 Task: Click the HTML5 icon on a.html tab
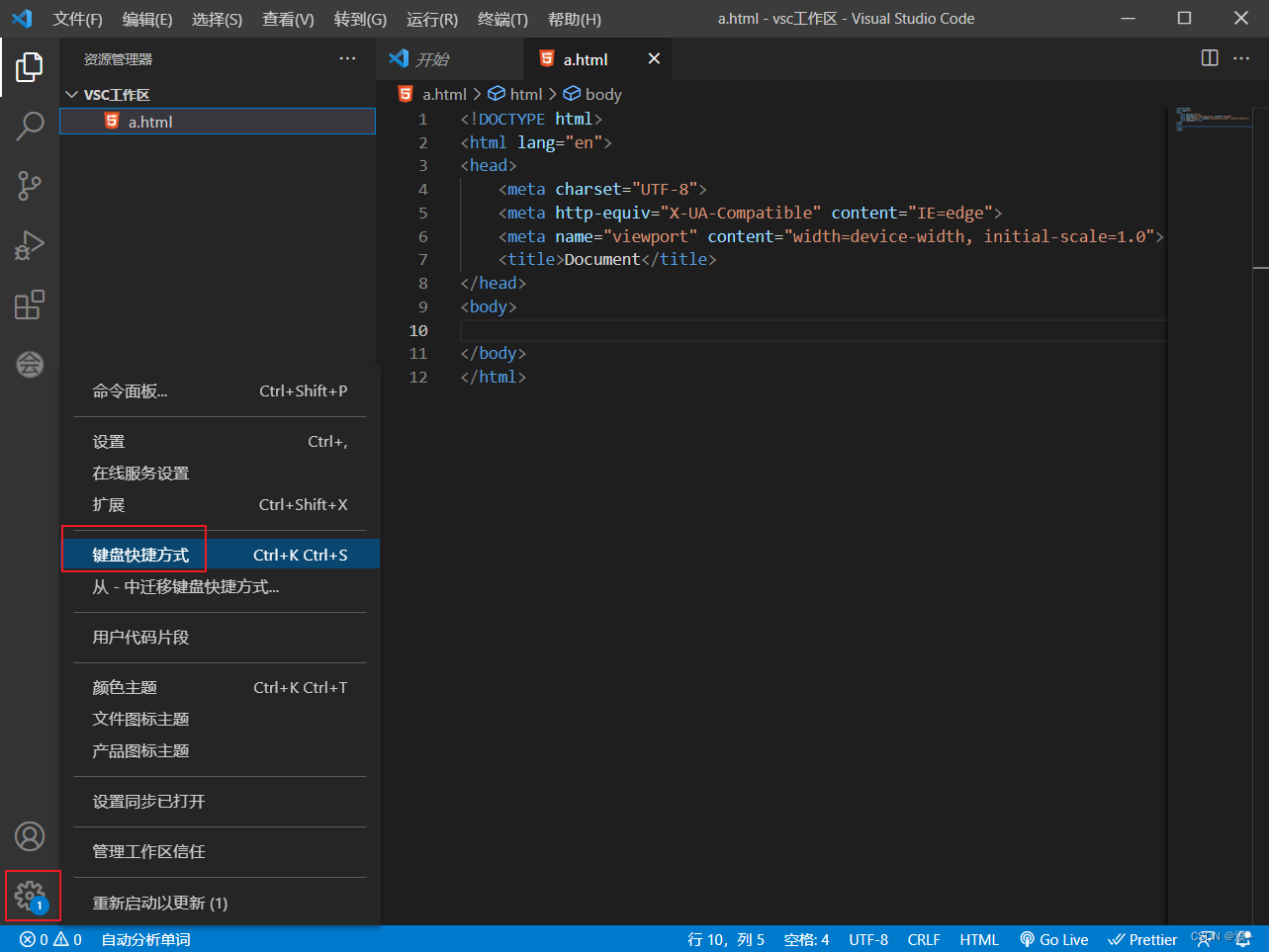tap(547, 59)
